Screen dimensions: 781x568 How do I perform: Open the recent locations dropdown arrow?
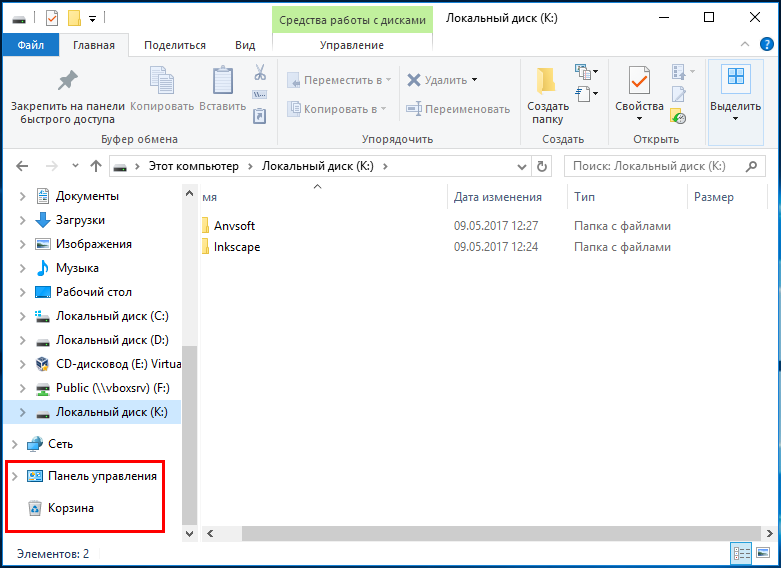pos(75,165)
